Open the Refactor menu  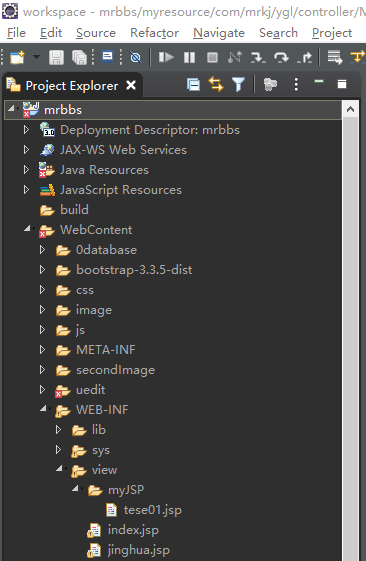point(155,33)
